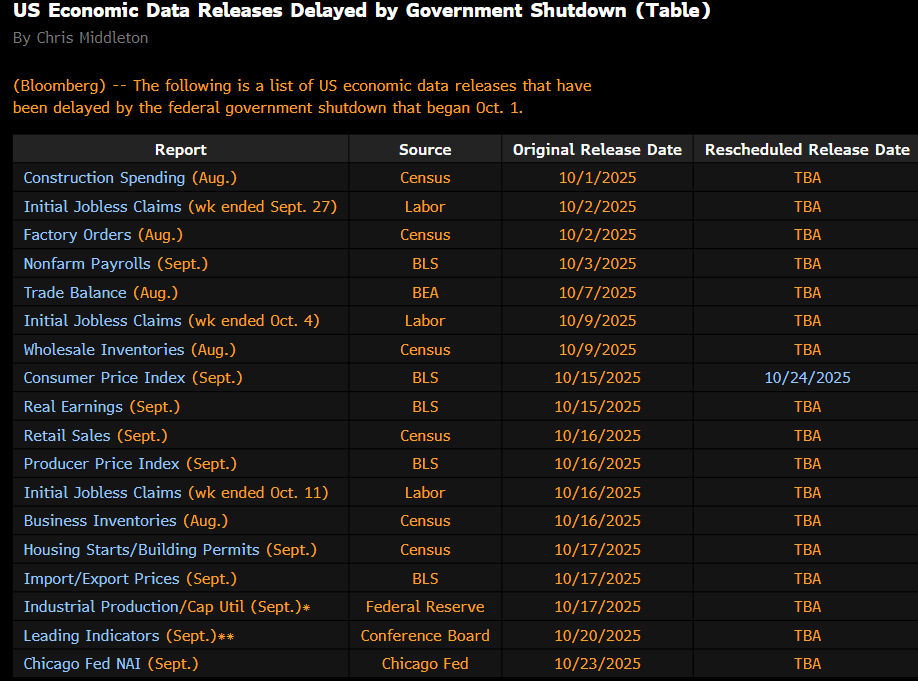The height and width of the screenshot is (681, 918).
Task: Click the Consumer Price Index link
Action: 105,378
